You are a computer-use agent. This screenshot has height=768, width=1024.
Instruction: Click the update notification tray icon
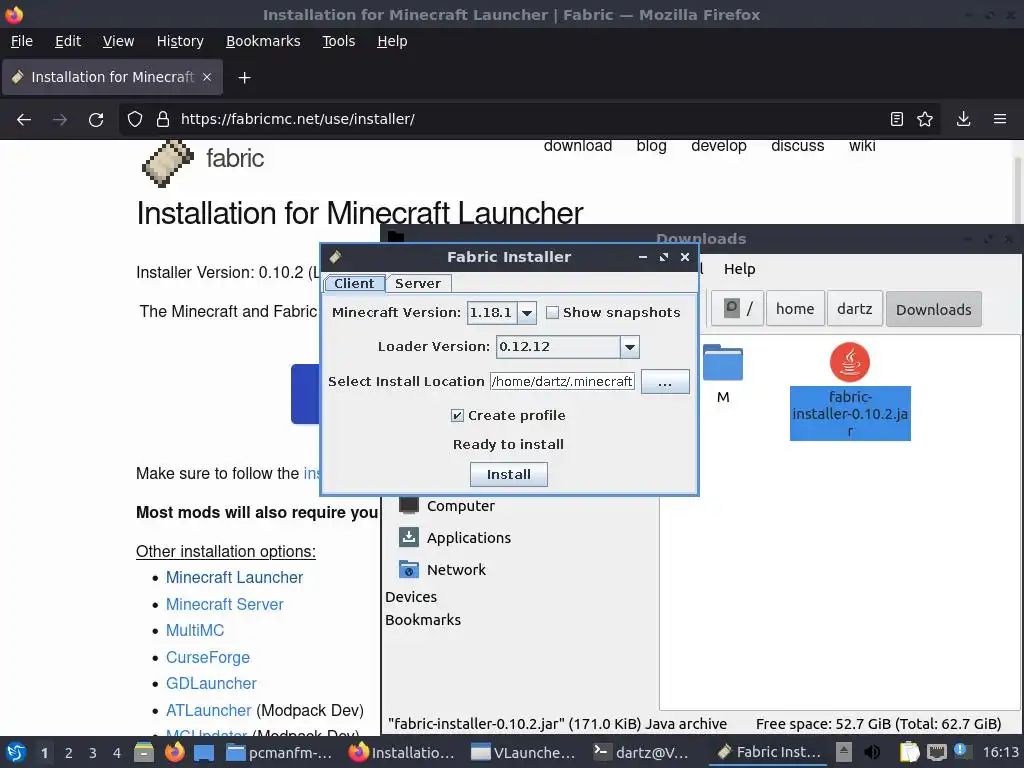coord(960,751)
